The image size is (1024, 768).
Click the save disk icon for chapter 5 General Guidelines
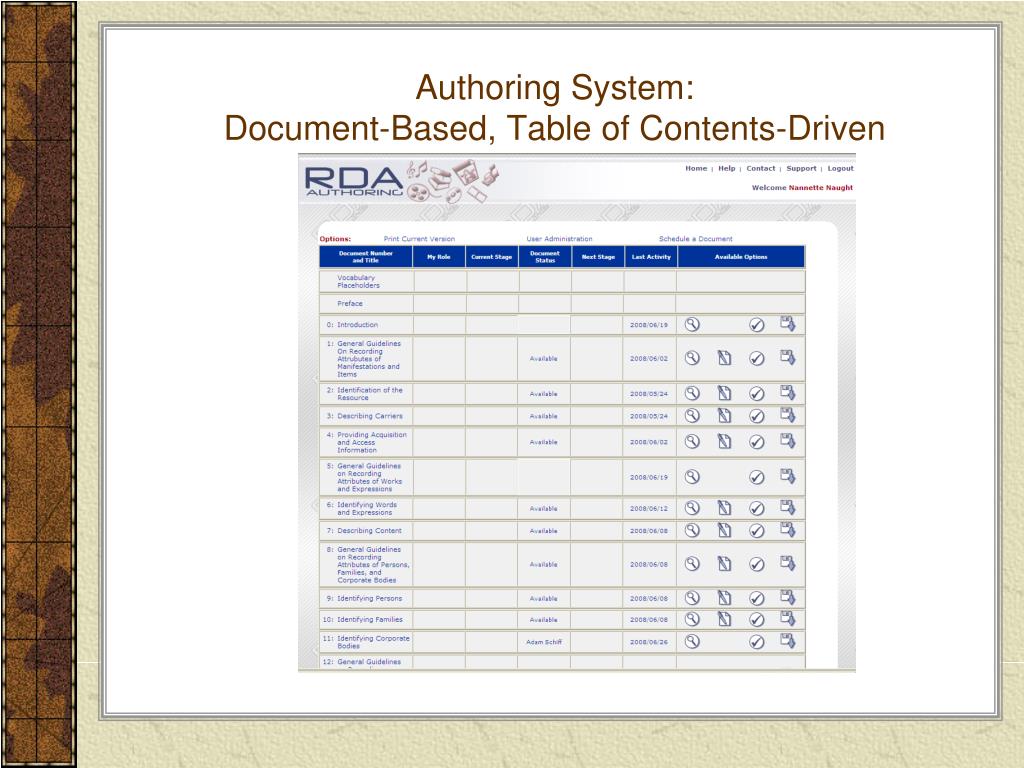[788, 476]
